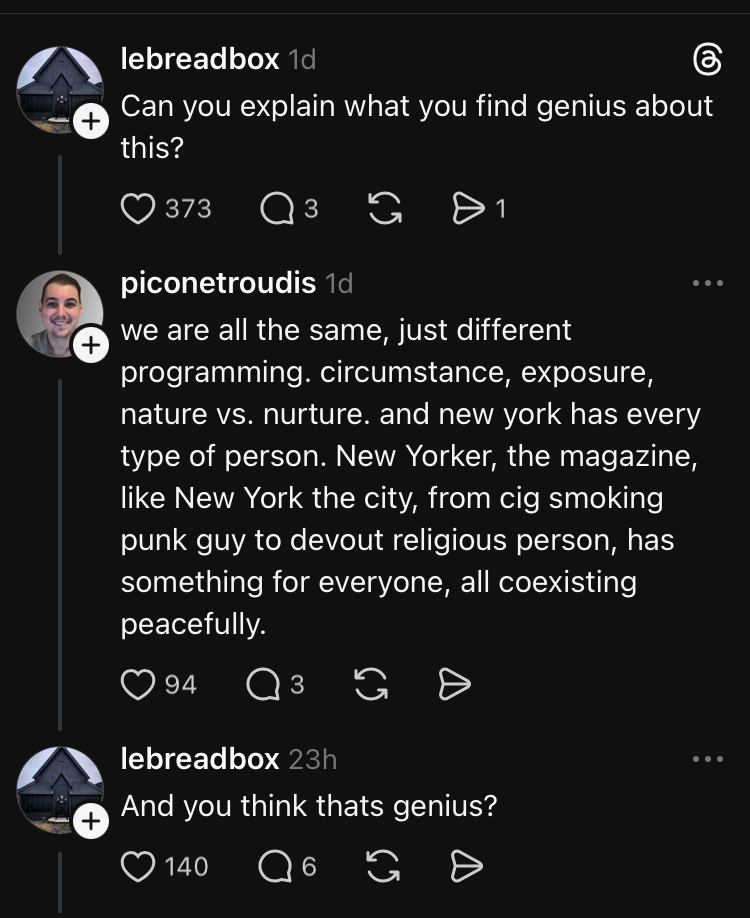750x918 pixels.
Task: Repost the "And you think thats genius?" post
Action: coord(381,866)
